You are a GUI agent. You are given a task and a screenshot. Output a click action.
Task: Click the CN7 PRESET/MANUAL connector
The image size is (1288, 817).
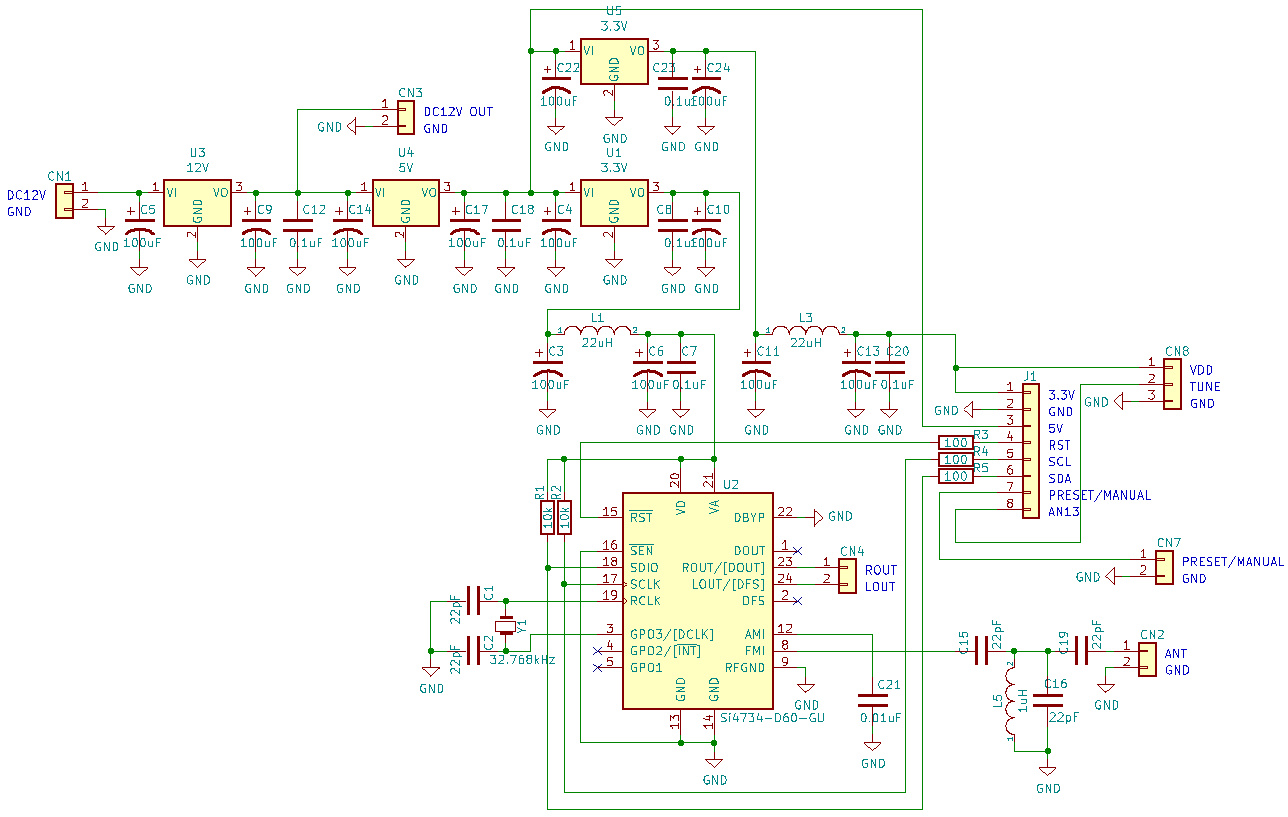click(x=1164, y=567)
